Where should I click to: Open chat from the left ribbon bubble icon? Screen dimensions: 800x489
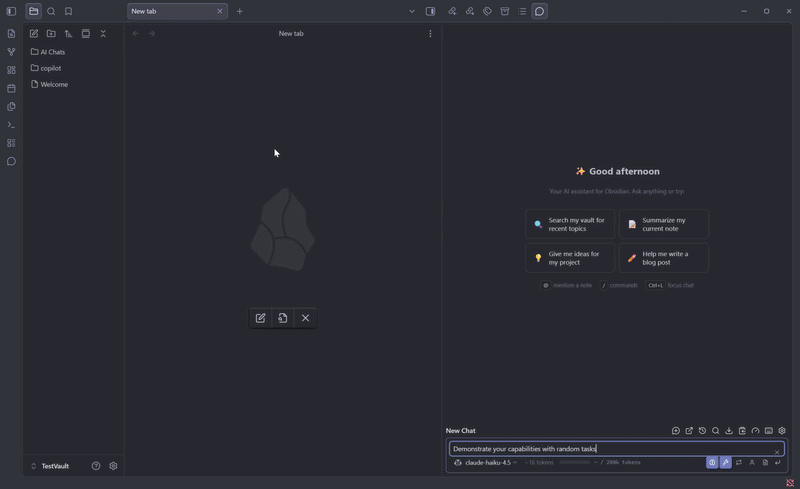[11, 161]
